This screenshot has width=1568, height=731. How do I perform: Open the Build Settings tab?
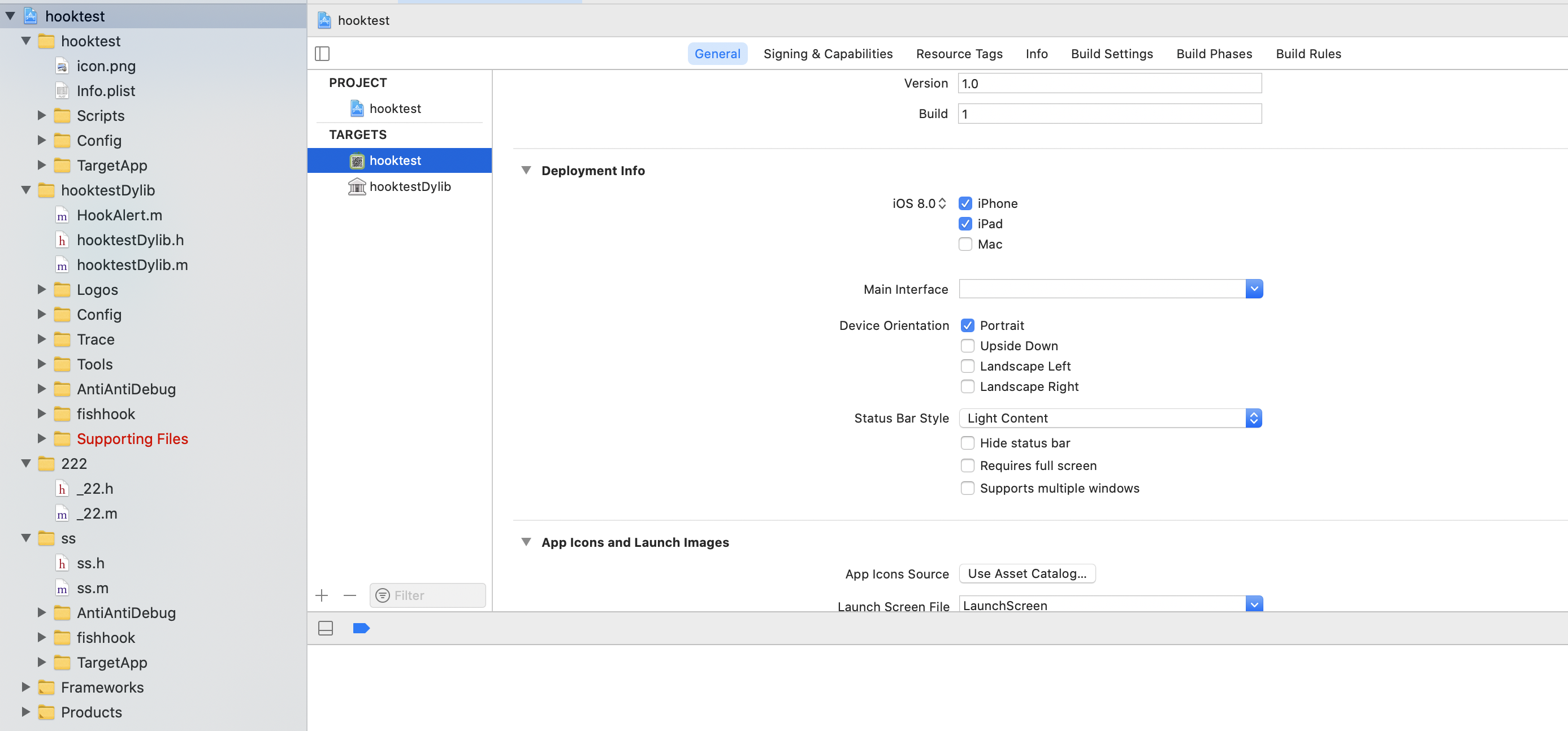click(1111, 54)
